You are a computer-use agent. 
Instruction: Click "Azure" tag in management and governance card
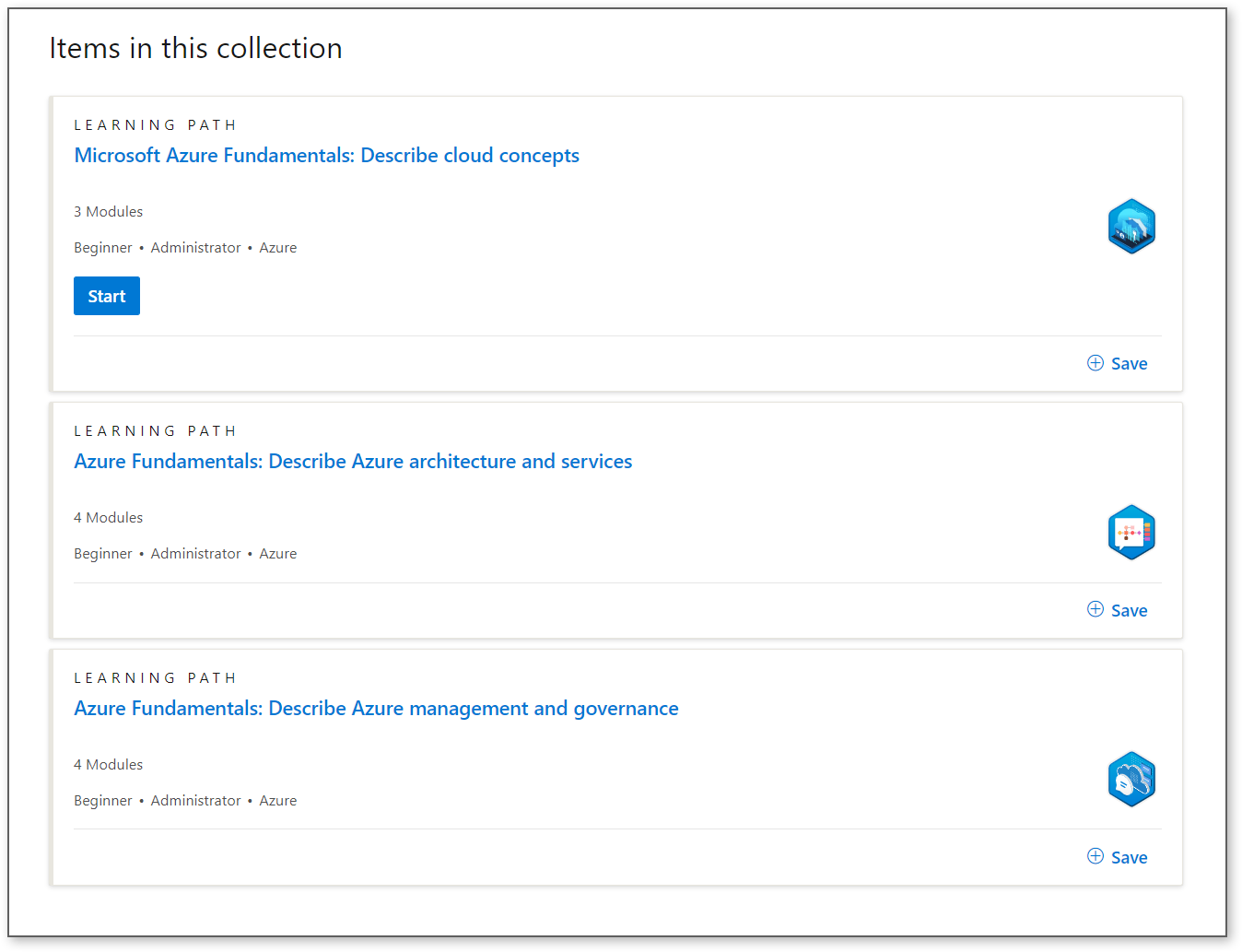278,801
